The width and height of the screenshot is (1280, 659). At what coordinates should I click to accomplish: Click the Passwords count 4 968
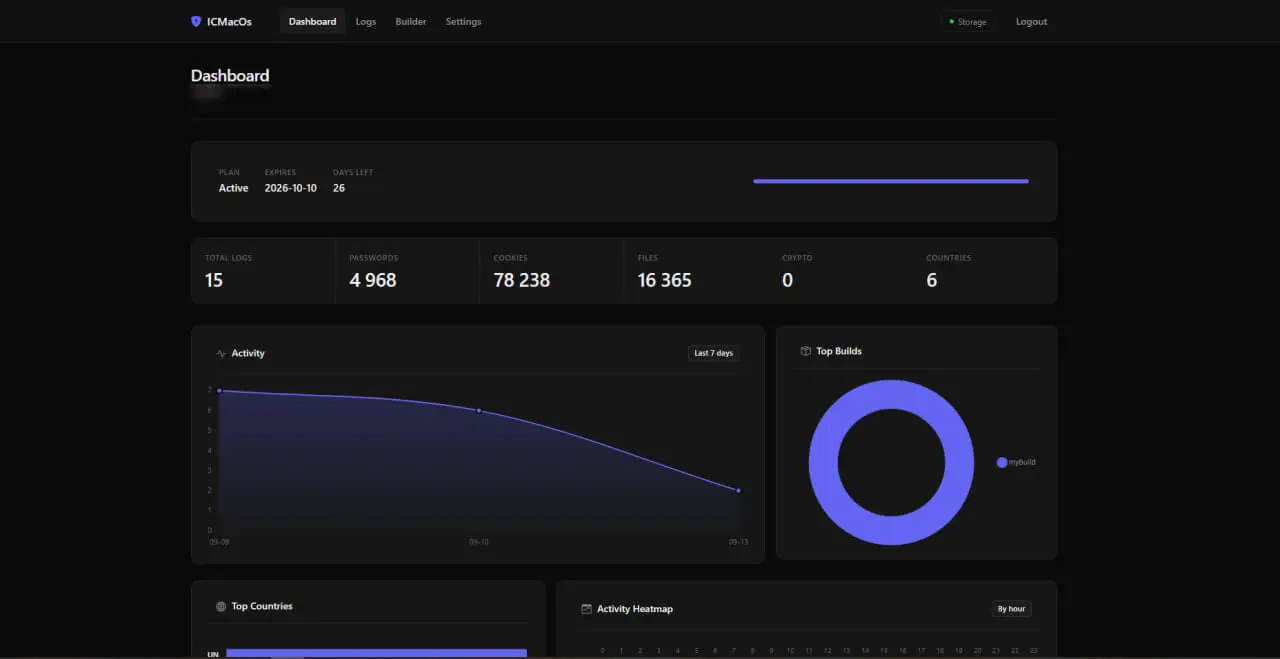(x=373, y=280)
